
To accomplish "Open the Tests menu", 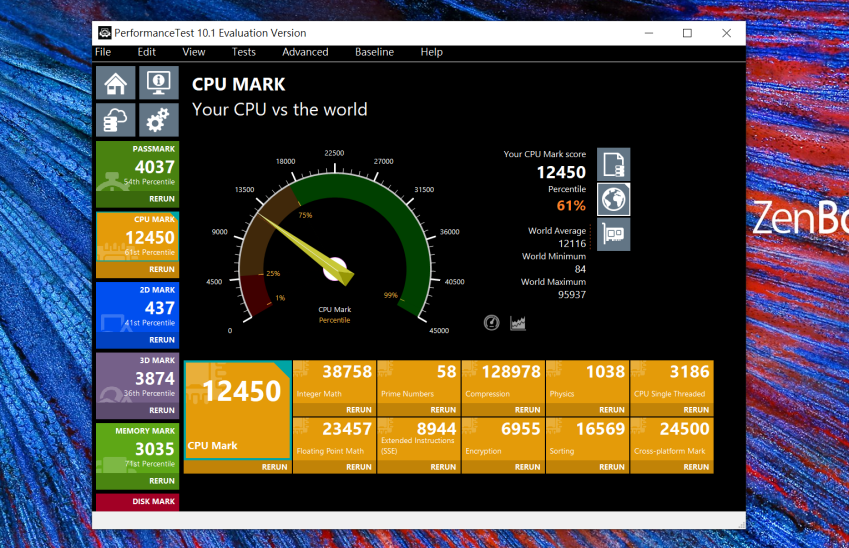I will pos(244,52).
